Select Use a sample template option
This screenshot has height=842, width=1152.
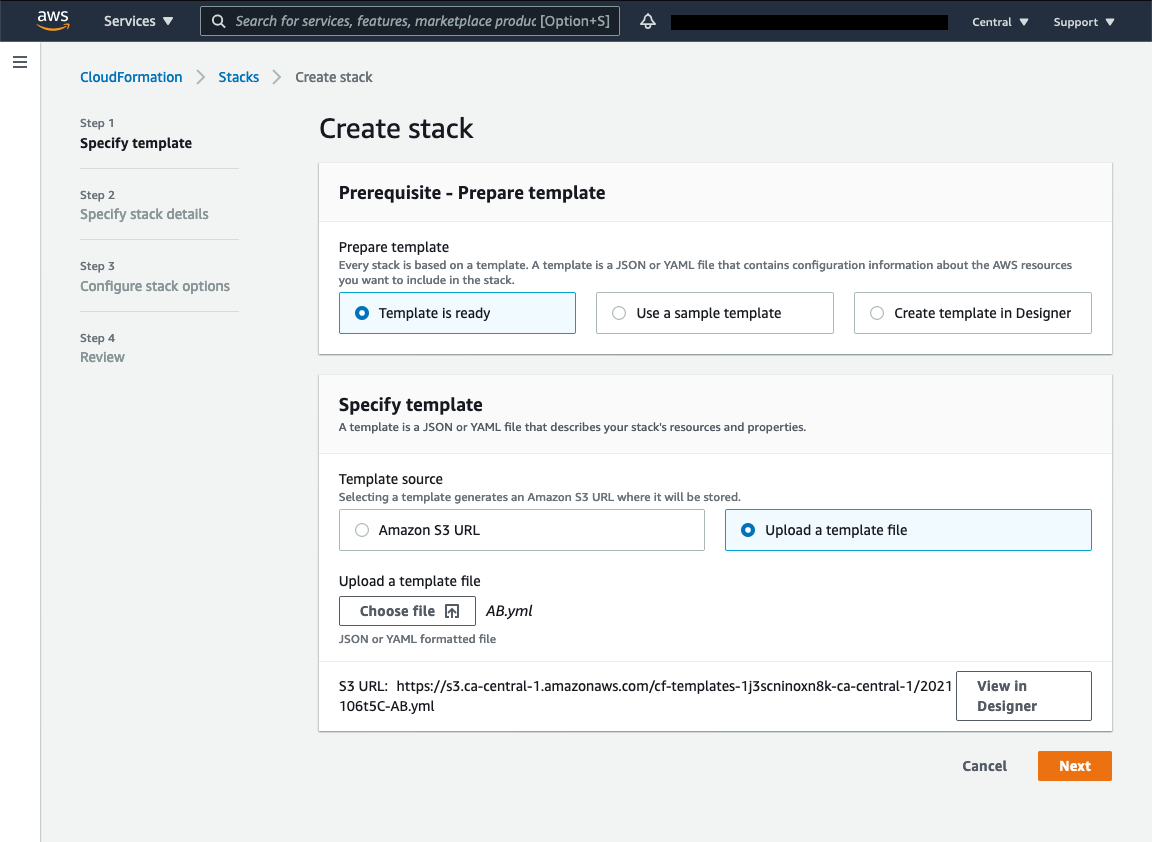pyautogui.click(x=714, y=313)
